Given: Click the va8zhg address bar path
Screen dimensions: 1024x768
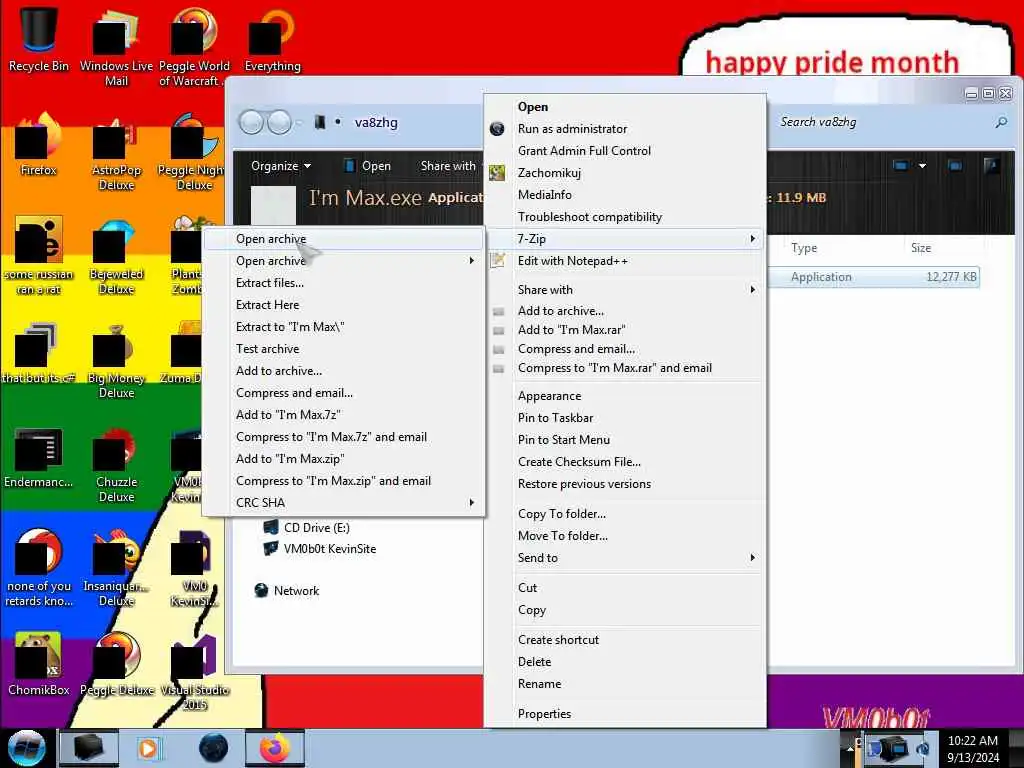Looking at the screenshot, I should [x=376, y=122].
